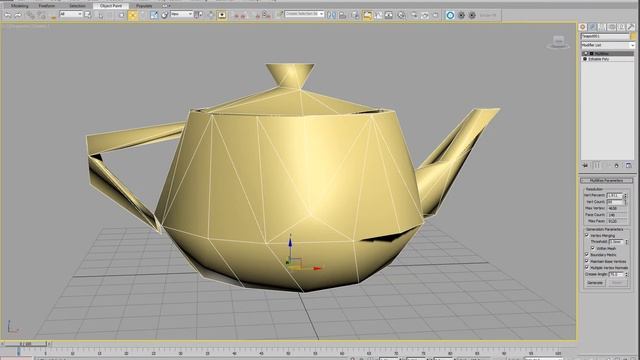Open the Selection Filter 'All' dropdown
This screenshot has width=640, height=360.
tap(71, 14)
